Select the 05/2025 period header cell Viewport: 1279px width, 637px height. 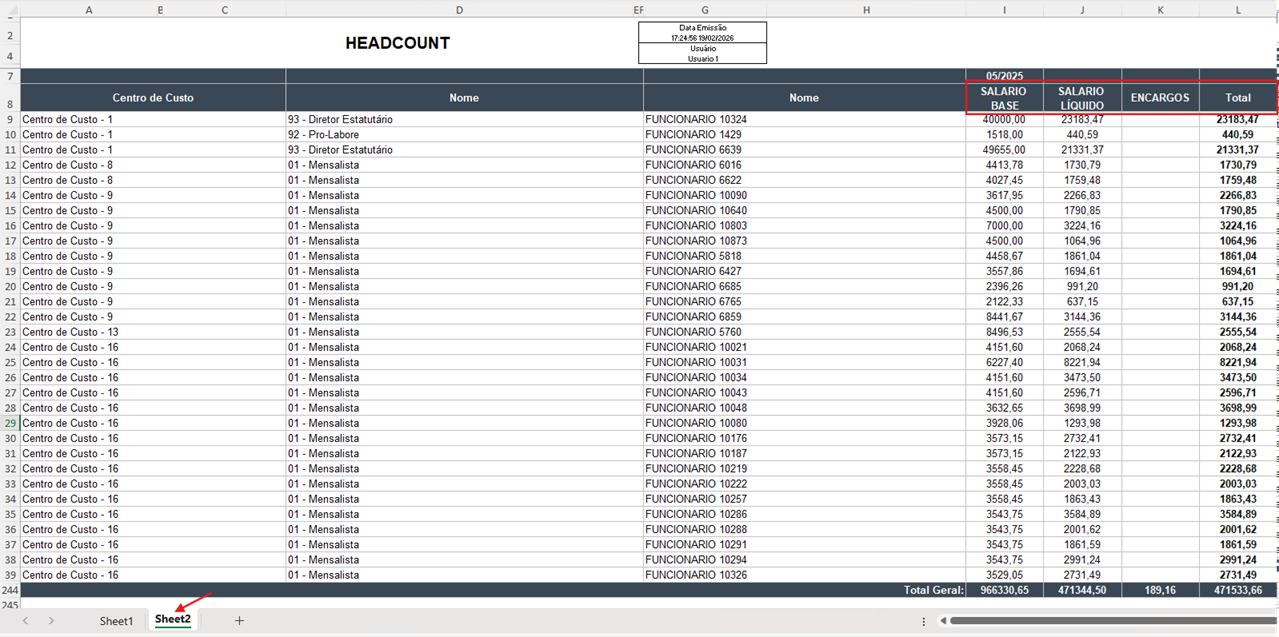tap(1004, 76)
